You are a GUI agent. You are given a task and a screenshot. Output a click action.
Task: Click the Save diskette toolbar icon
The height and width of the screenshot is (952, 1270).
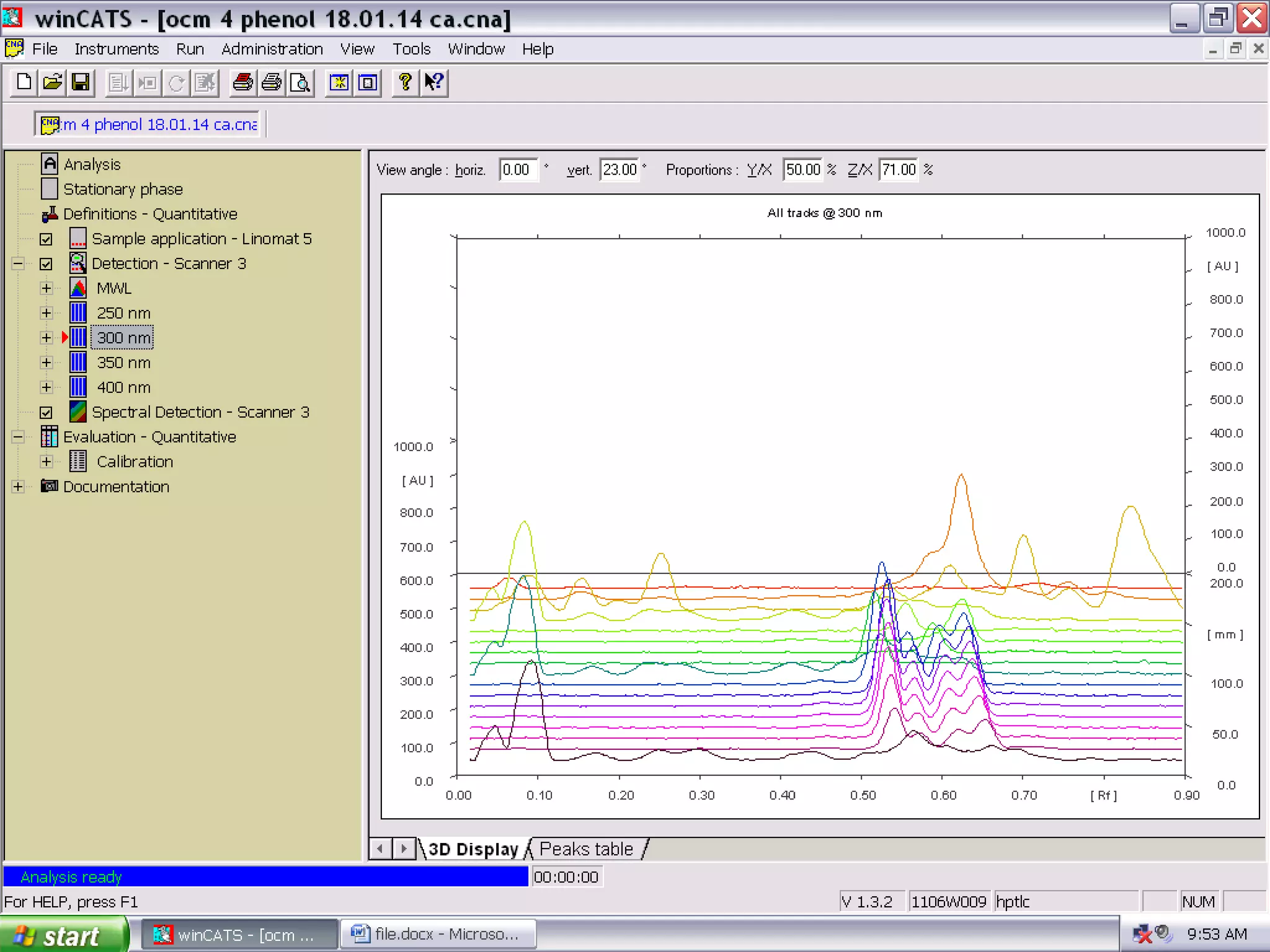[81, 82]
